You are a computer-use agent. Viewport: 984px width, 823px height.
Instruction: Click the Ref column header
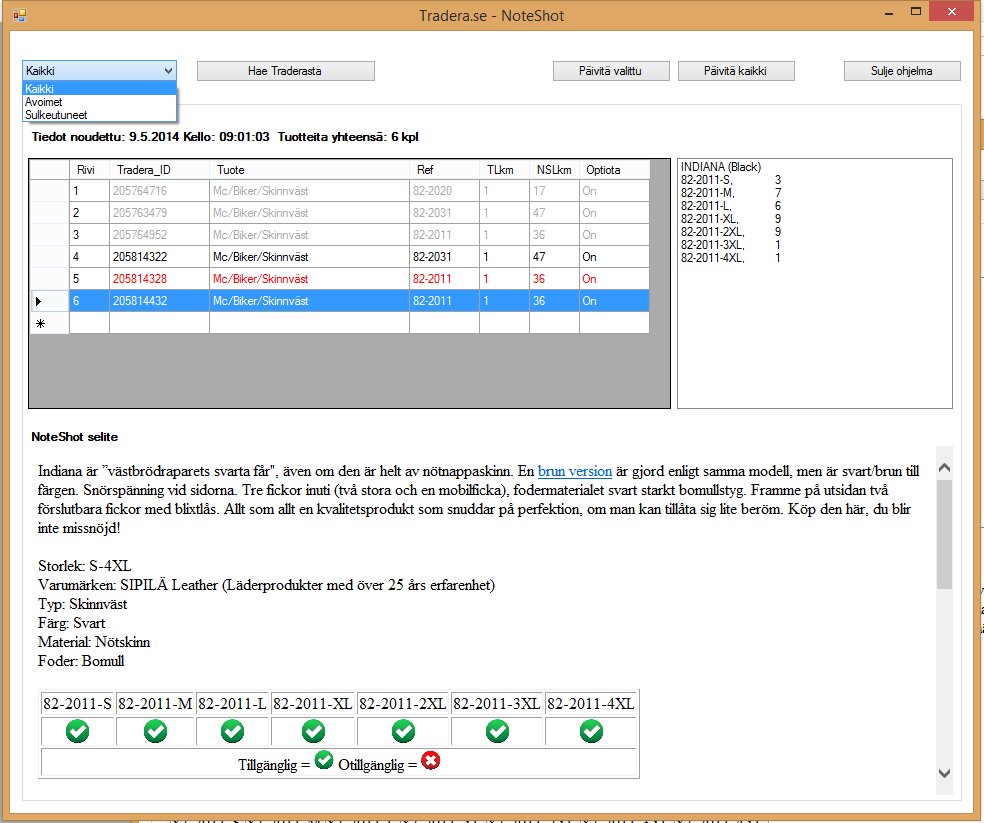(x=444, y=169)
